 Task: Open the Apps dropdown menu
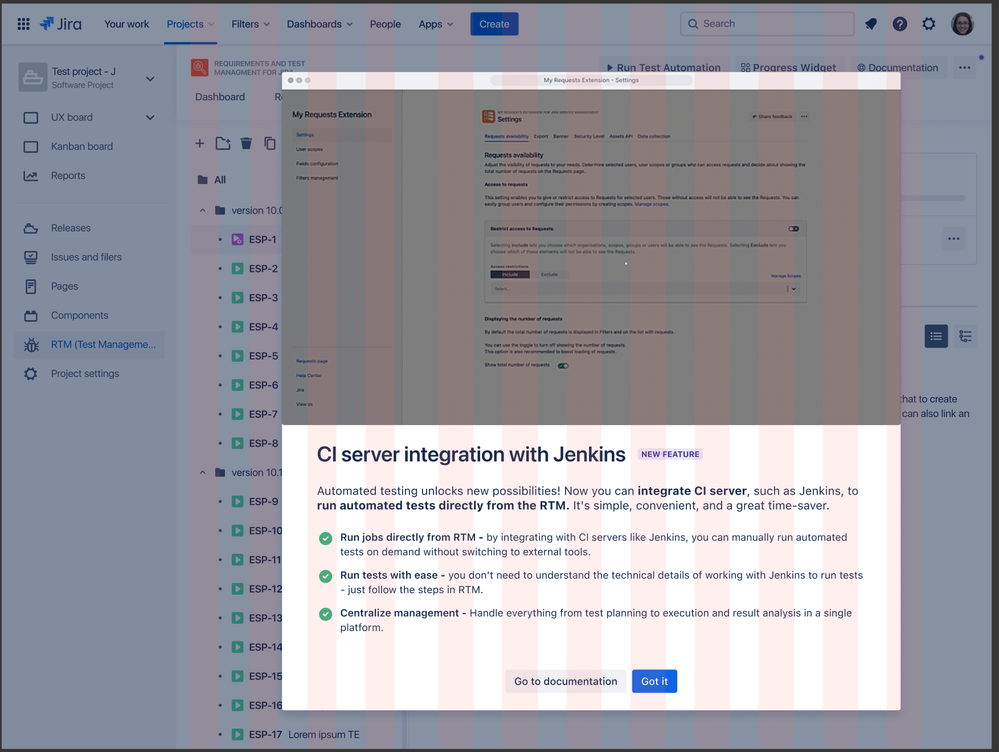click(436, 24)
